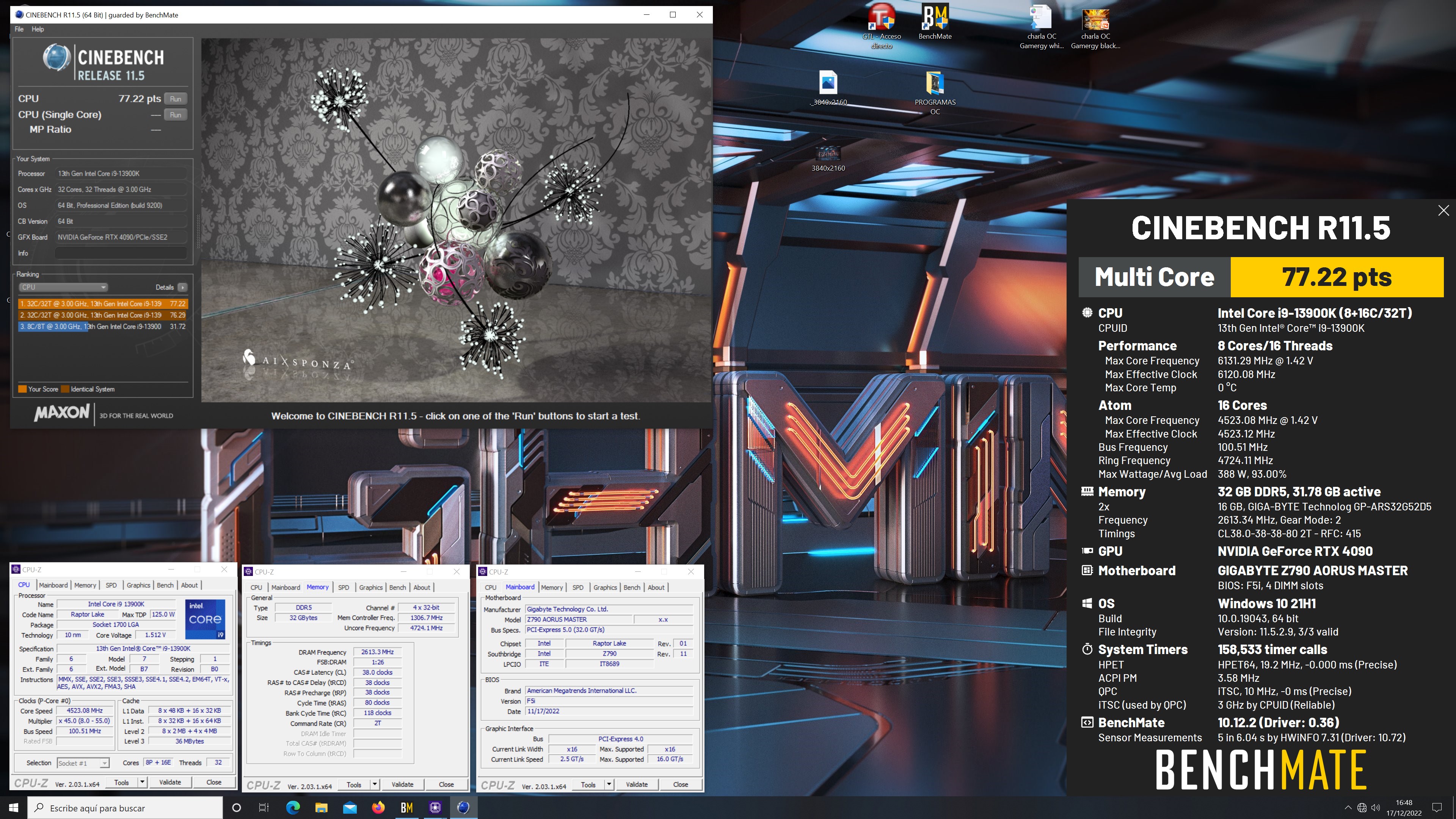The width and height of the screenshot is (1456, 819).
Task: Open the Help menu in Cinebench
Action: pos(38,29)
